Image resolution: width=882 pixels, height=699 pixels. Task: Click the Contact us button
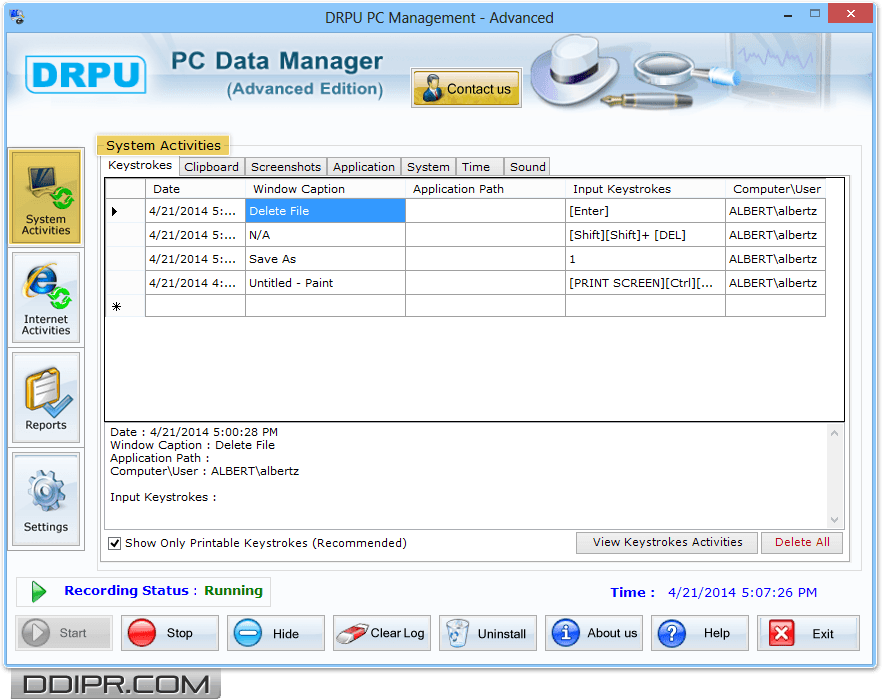pos(466,88)
